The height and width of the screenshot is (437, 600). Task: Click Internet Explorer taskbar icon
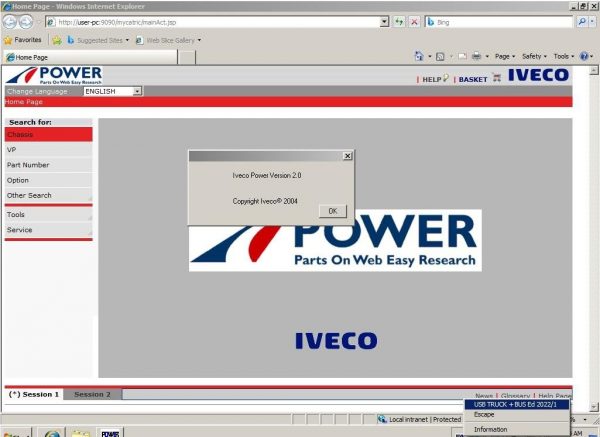52,433
